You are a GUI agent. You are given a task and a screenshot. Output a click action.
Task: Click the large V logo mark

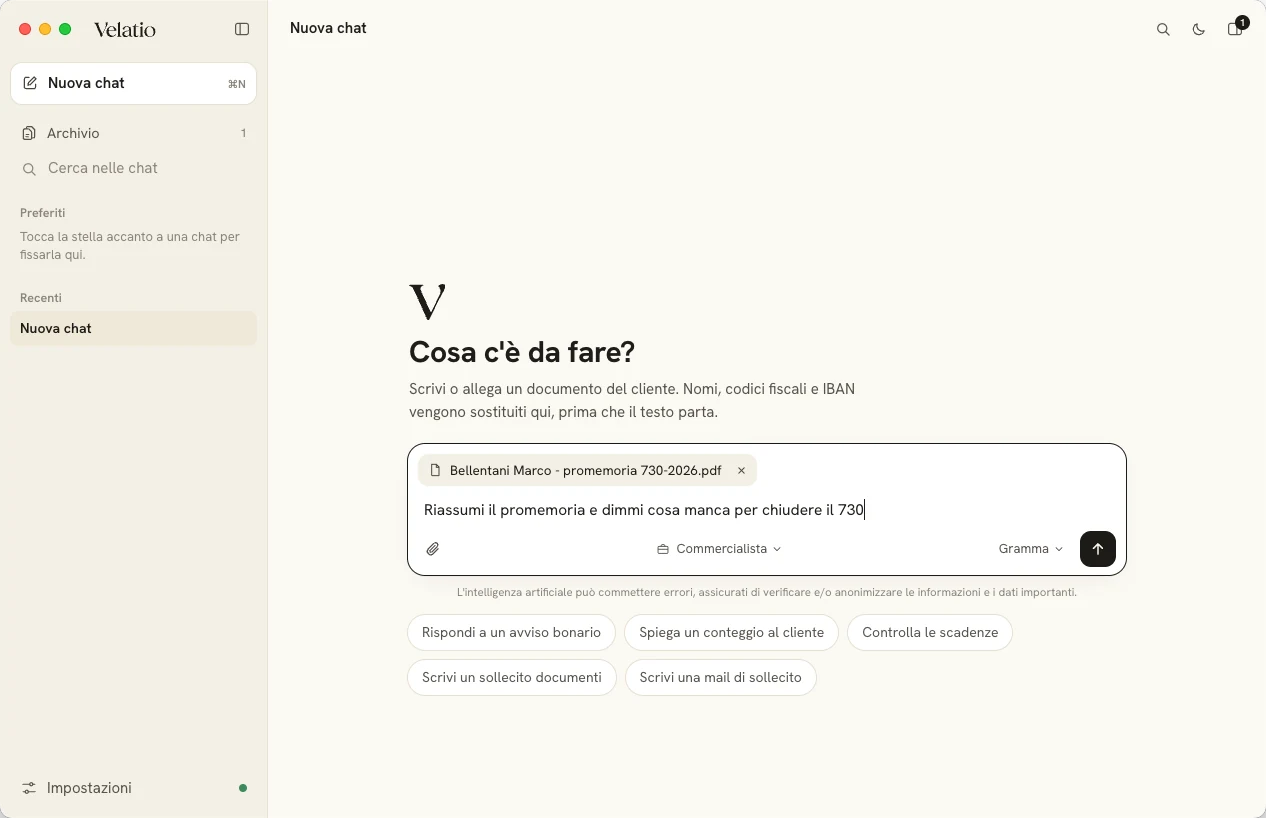(427, 301)
